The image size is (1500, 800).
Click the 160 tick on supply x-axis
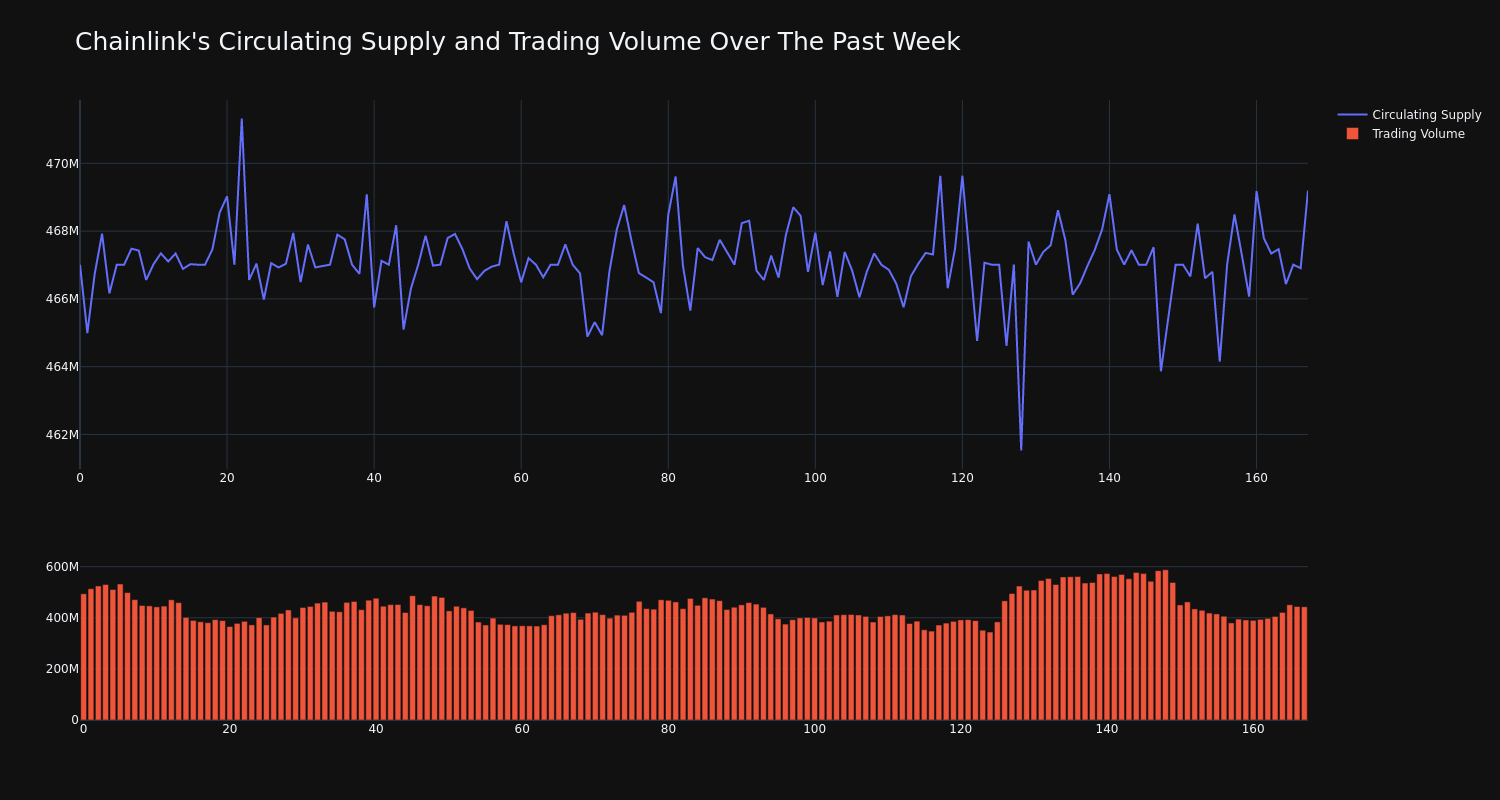pos(1256,478)
